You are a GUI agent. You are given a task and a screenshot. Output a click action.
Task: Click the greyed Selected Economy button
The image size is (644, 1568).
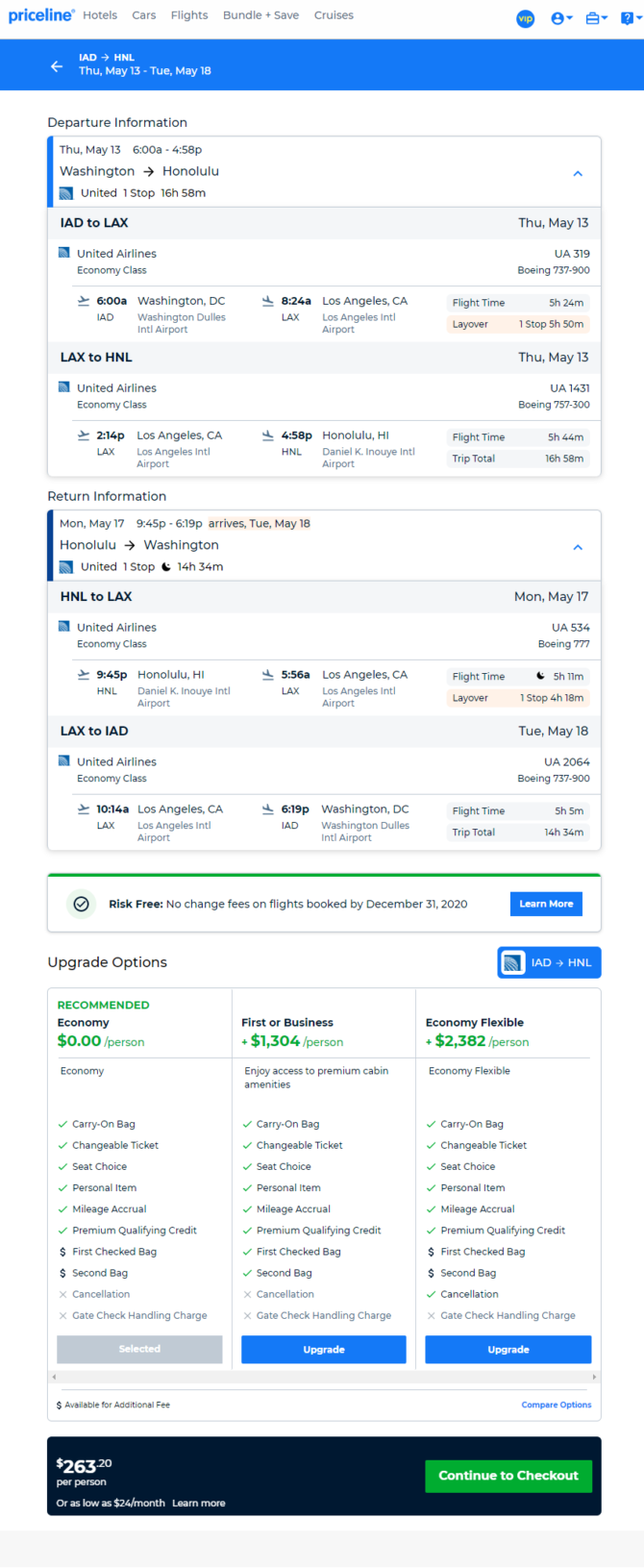[139, 1349]
